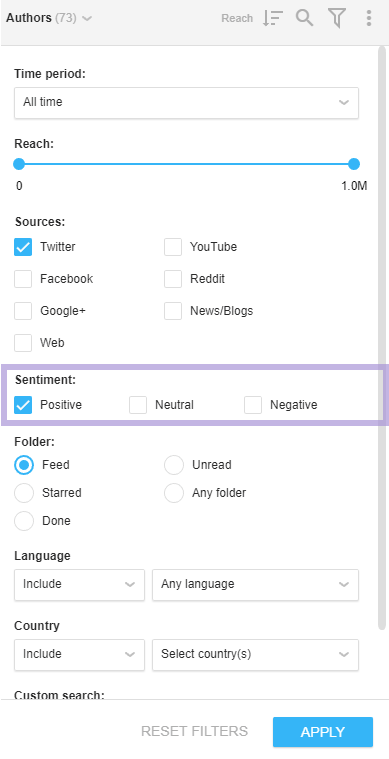Click the Reach slider maximum handle
Image resolution: width=389 pixels, height=759 pixels.
(354, 164)
